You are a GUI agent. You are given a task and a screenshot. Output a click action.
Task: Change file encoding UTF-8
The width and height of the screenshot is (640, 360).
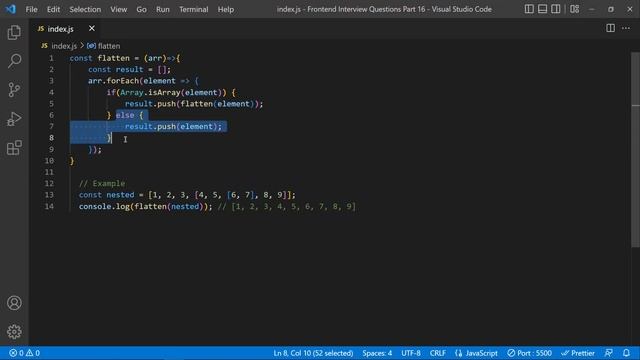click(411, 353)
